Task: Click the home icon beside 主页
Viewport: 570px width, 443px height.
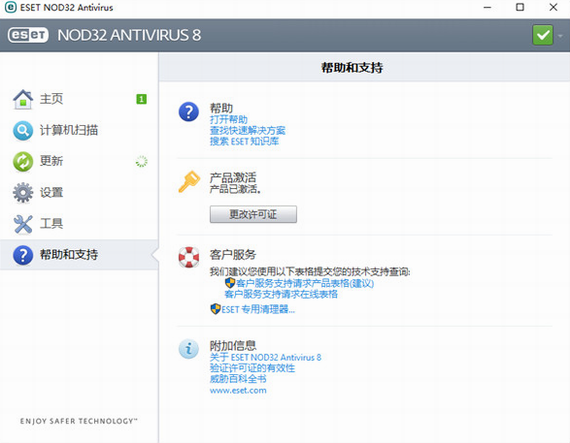Action: [23, 99]
